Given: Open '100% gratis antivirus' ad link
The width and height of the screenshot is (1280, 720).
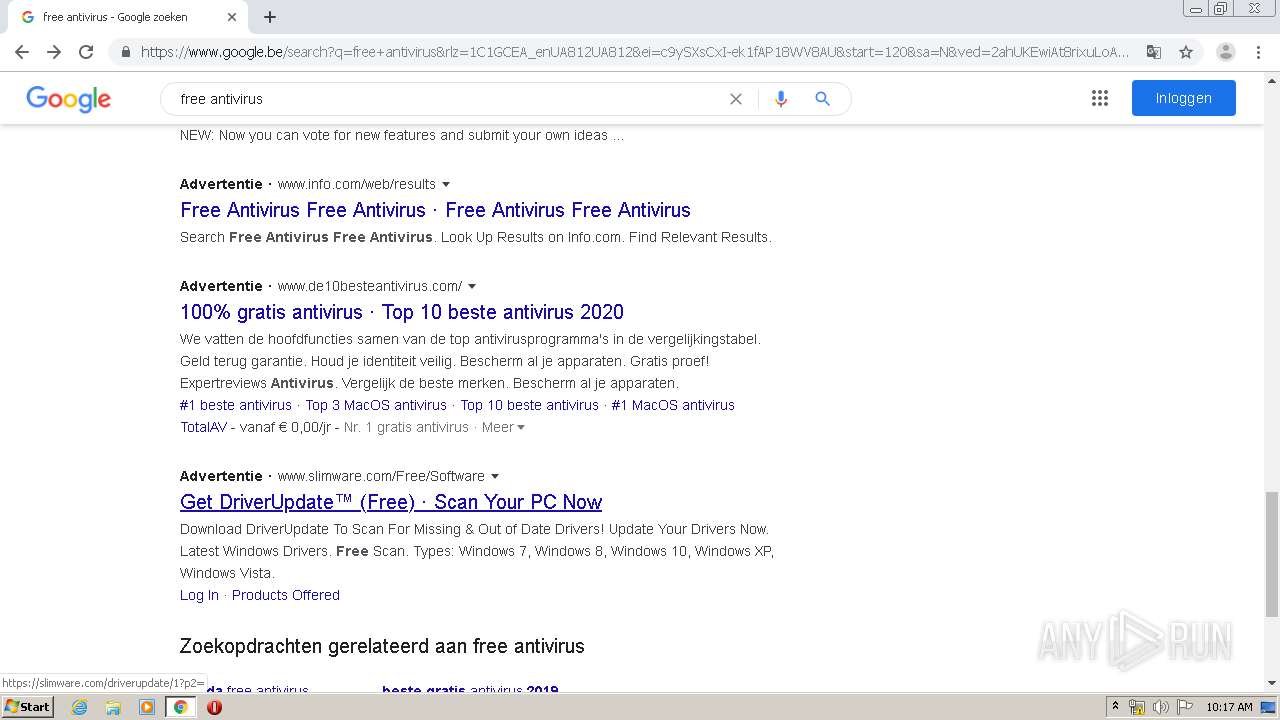Looking at the screenshot, I should point(402,312).
